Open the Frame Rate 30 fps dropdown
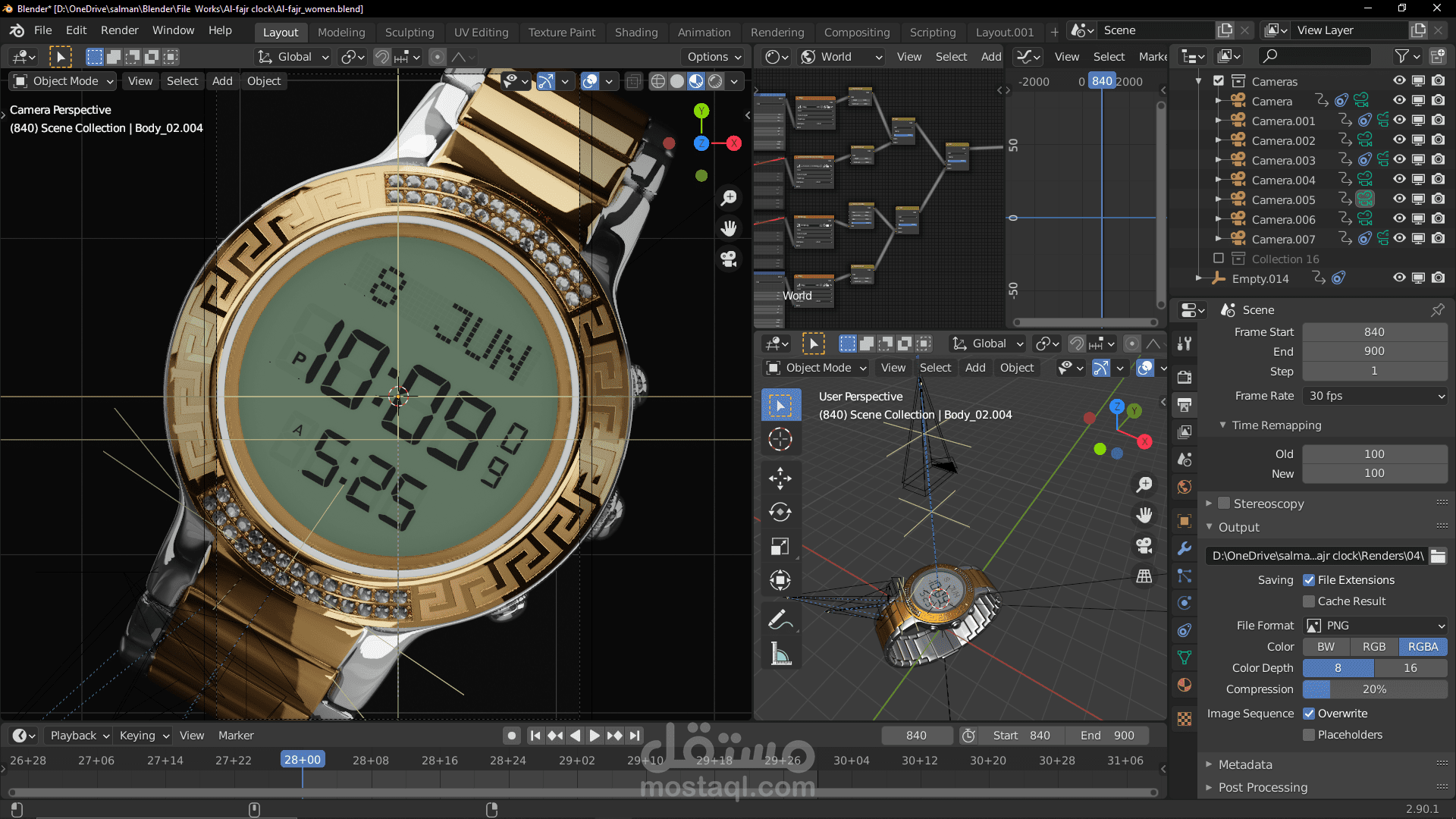The width and height of the screenshot is (1456, 819). pos(1375,396)
